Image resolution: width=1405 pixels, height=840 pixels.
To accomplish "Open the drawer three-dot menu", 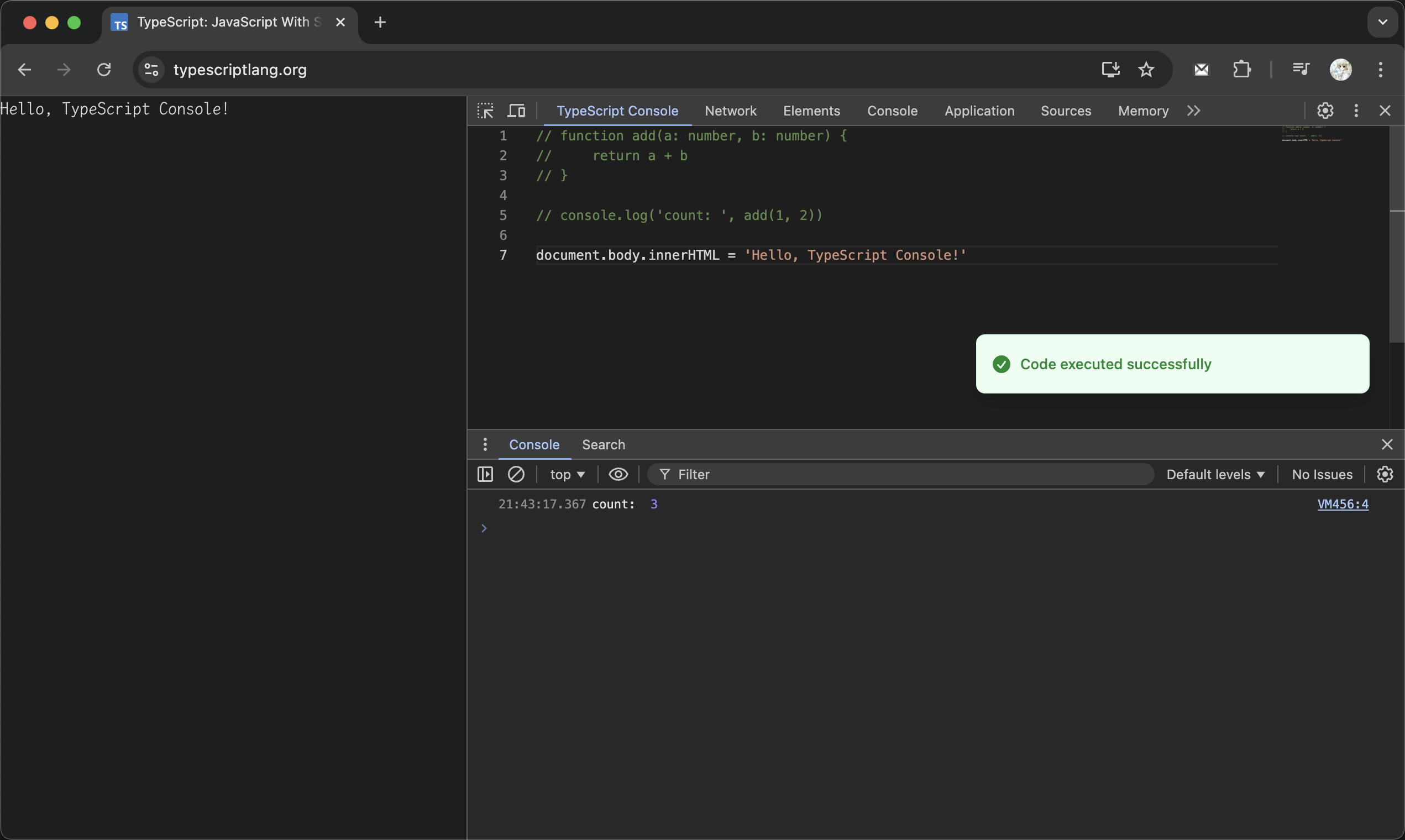I will click(485, 444).
